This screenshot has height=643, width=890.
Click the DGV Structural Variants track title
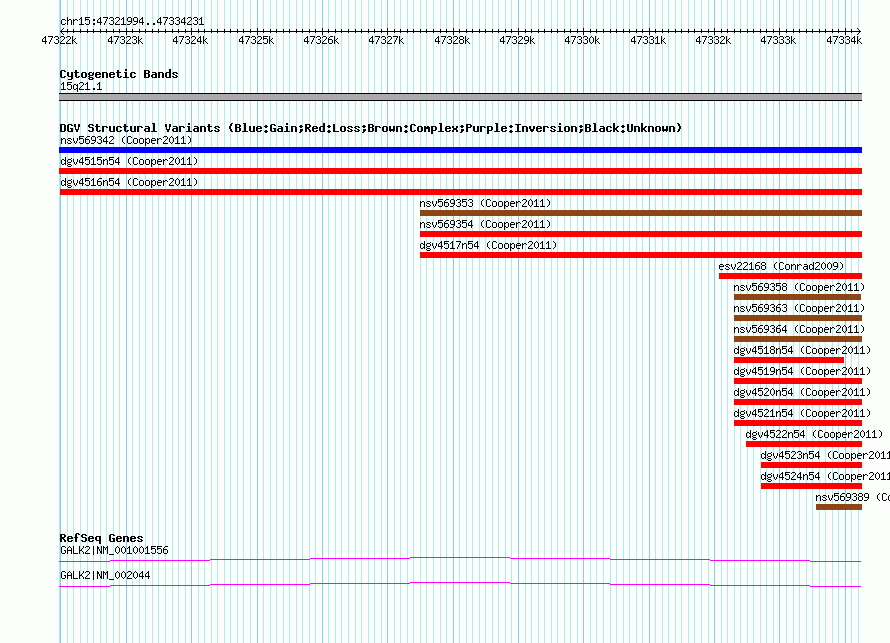(x=370, y=128)
